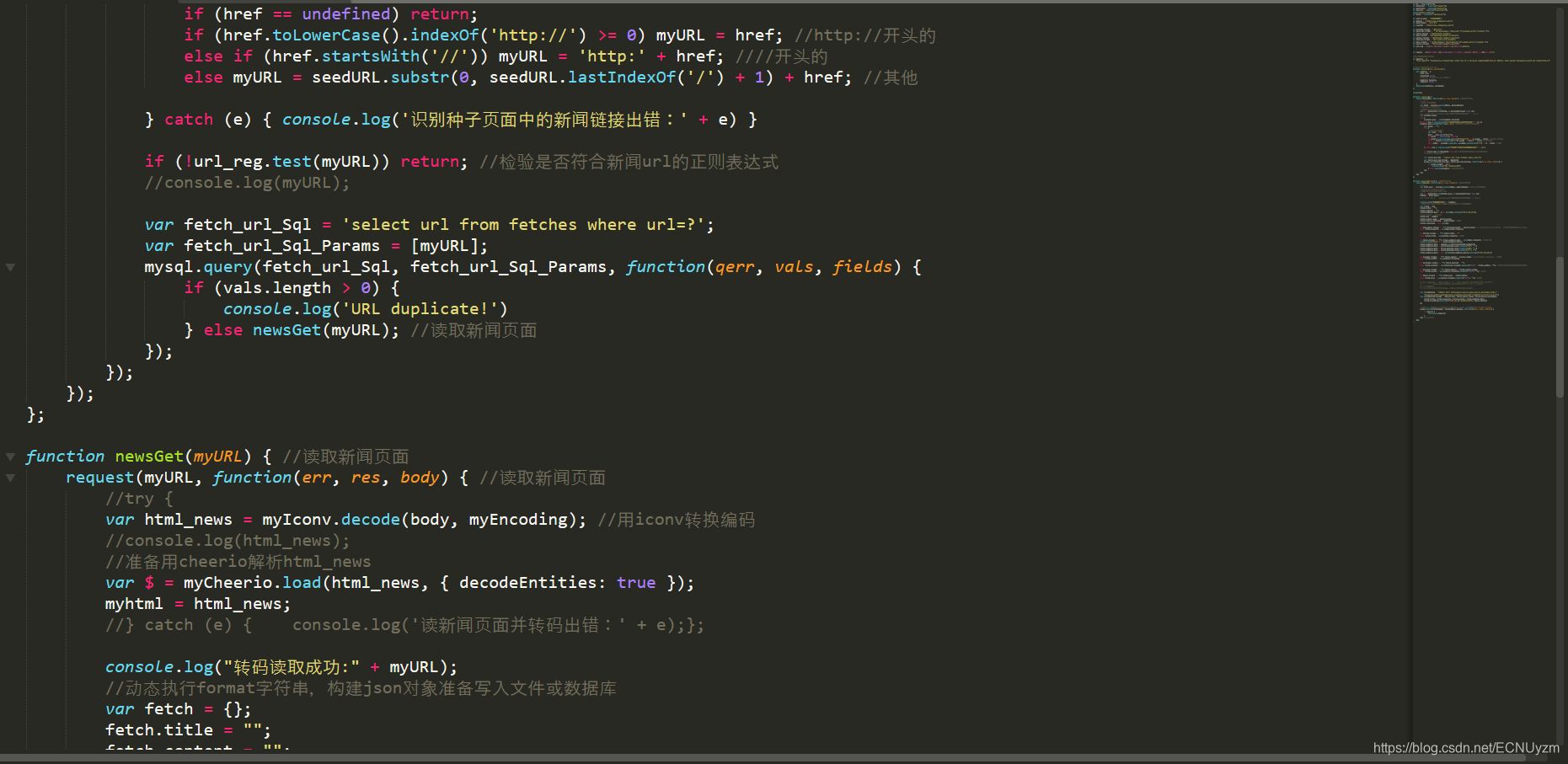Collapse the mysql.query callback fold arrow
This screenshot has height=764, width=1568.
(x=10, y=267)
